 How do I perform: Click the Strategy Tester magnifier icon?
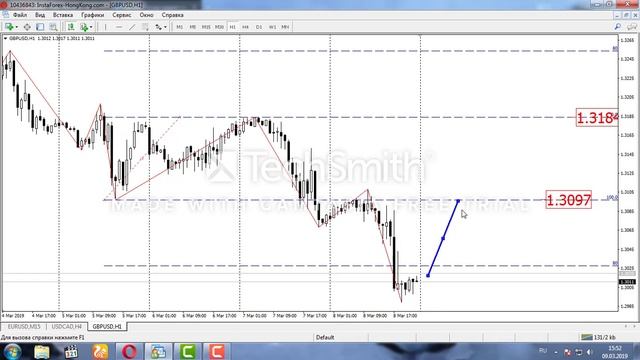53,27
